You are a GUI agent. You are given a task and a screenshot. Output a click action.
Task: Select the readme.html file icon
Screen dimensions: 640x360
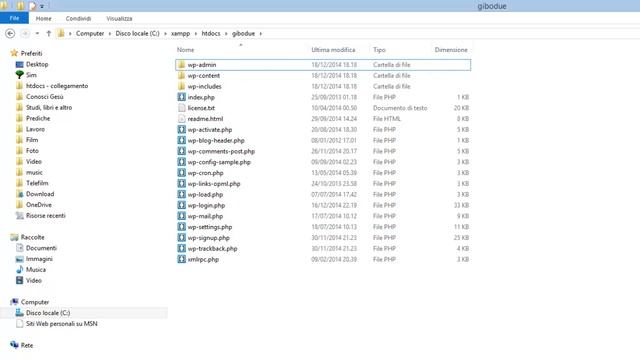(x=182, y=119)
